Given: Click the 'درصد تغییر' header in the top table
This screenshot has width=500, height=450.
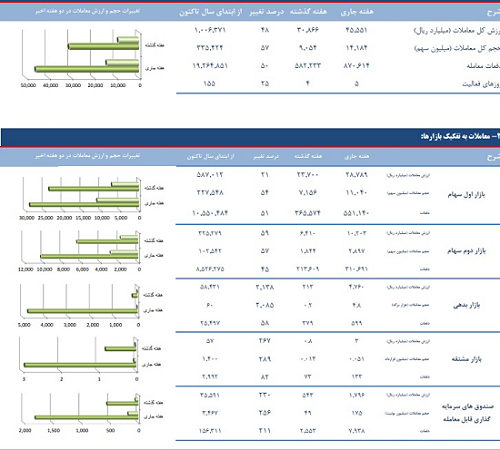Looking at the screenshot, I should [x=266, y=12].
